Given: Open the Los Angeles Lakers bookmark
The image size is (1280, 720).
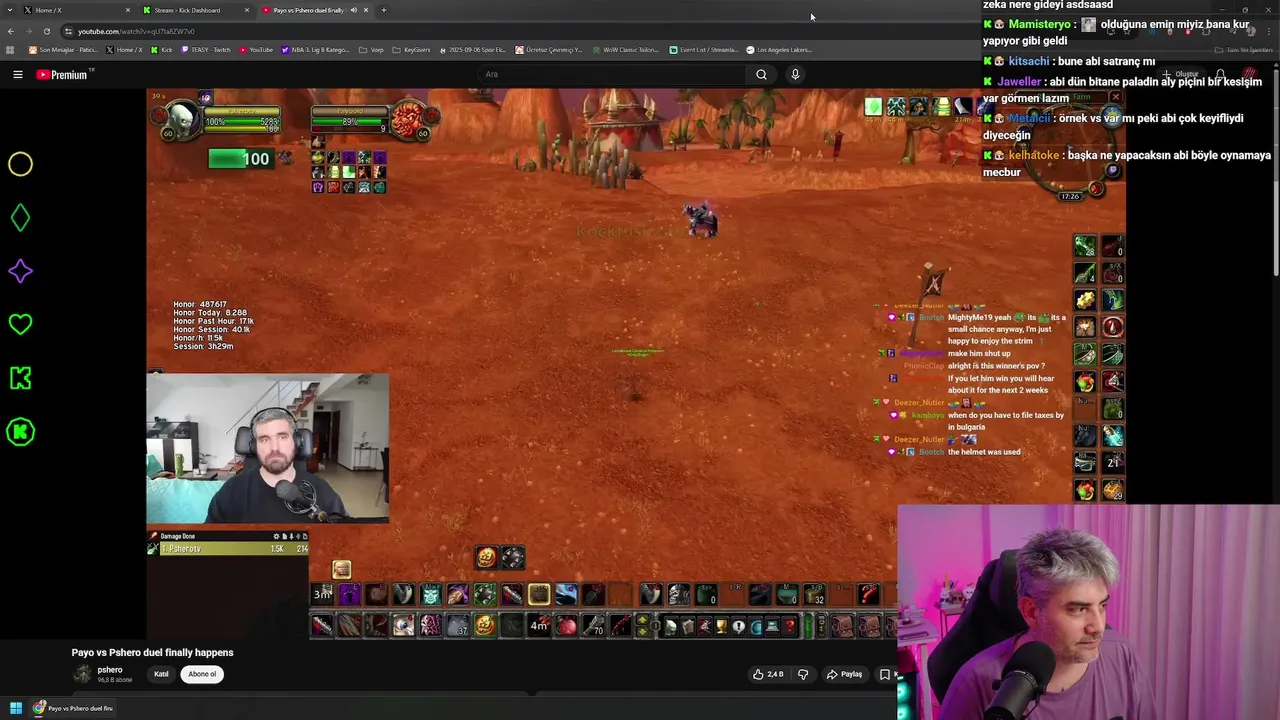Looking at the screenshot, I should 779,50.
